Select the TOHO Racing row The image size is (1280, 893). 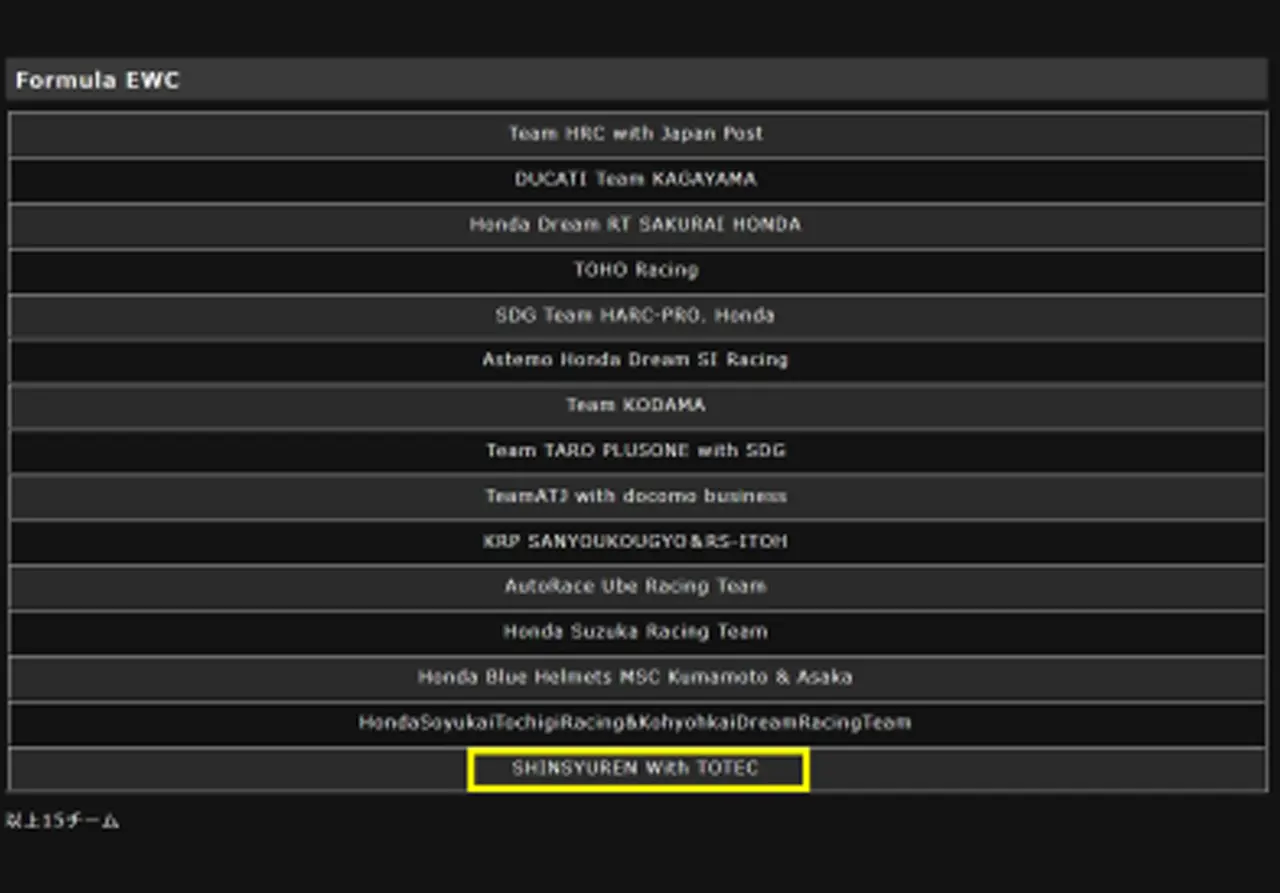637,270
